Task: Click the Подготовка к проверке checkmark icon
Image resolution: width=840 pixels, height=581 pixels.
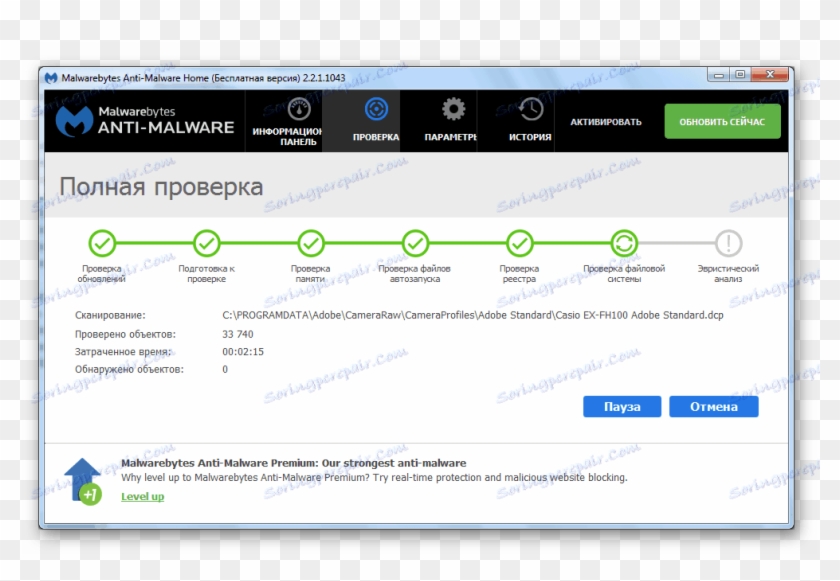Action: click(x=208, y=243)
